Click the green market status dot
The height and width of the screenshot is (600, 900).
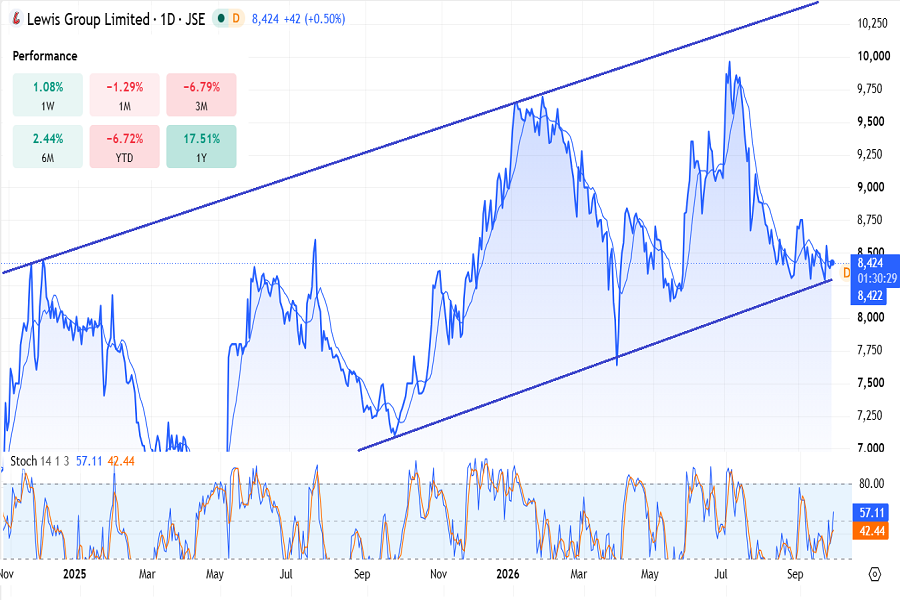(x=221, y=19)
